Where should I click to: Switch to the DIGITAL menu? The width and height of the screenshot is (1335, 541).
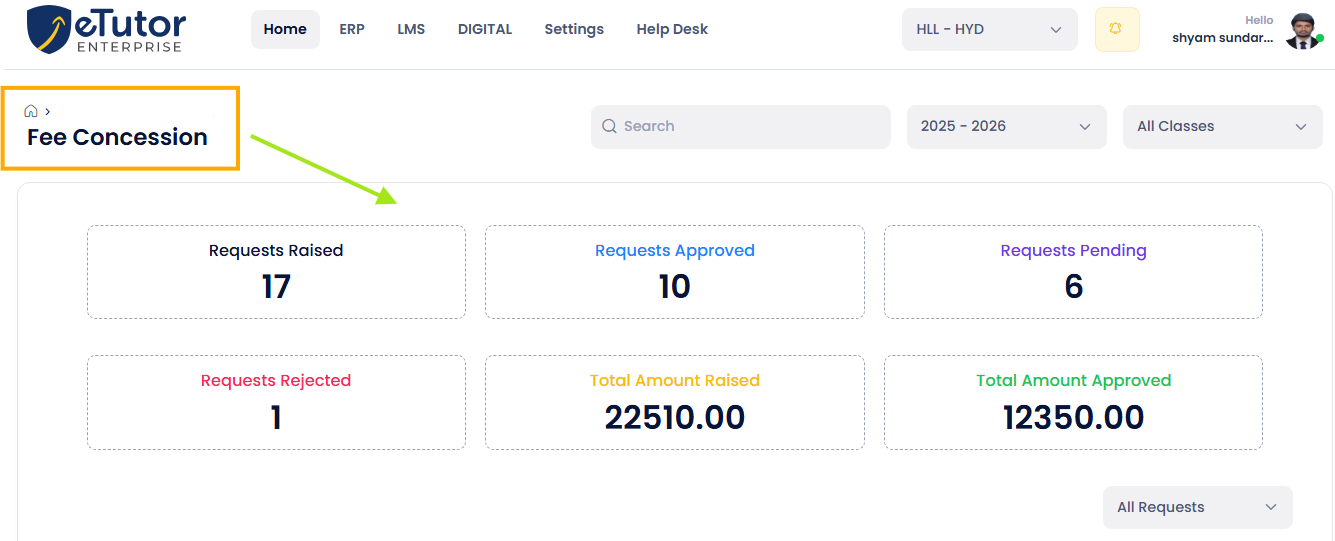pyautogui.click(x=485, y=29)
